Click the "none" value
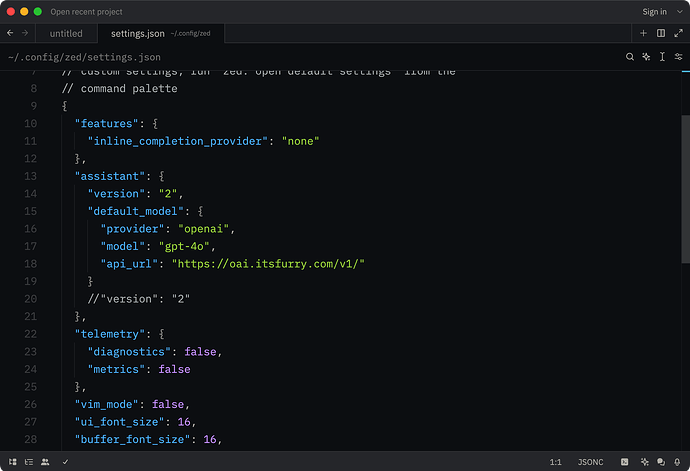This screenshot has width=690, height=471. pos(301,141)
